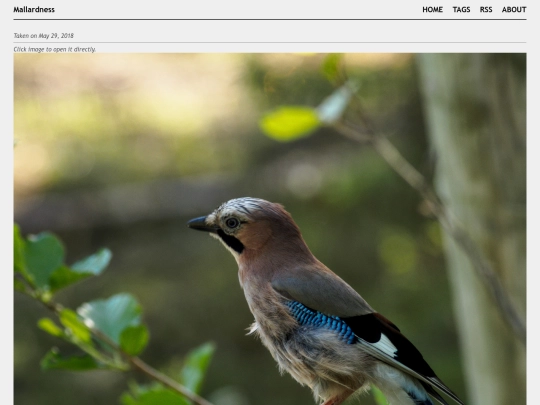Select the 'Click image to open it directly.' text

coord(55,49)
